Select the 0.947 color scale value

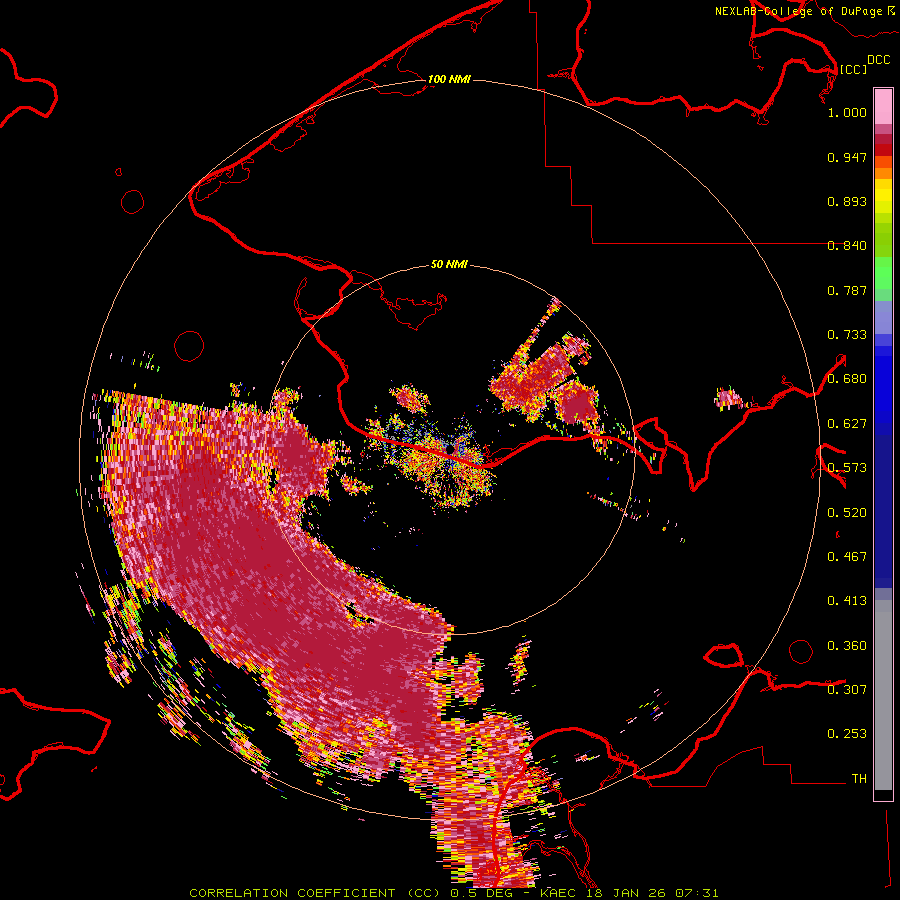point(847,157)
